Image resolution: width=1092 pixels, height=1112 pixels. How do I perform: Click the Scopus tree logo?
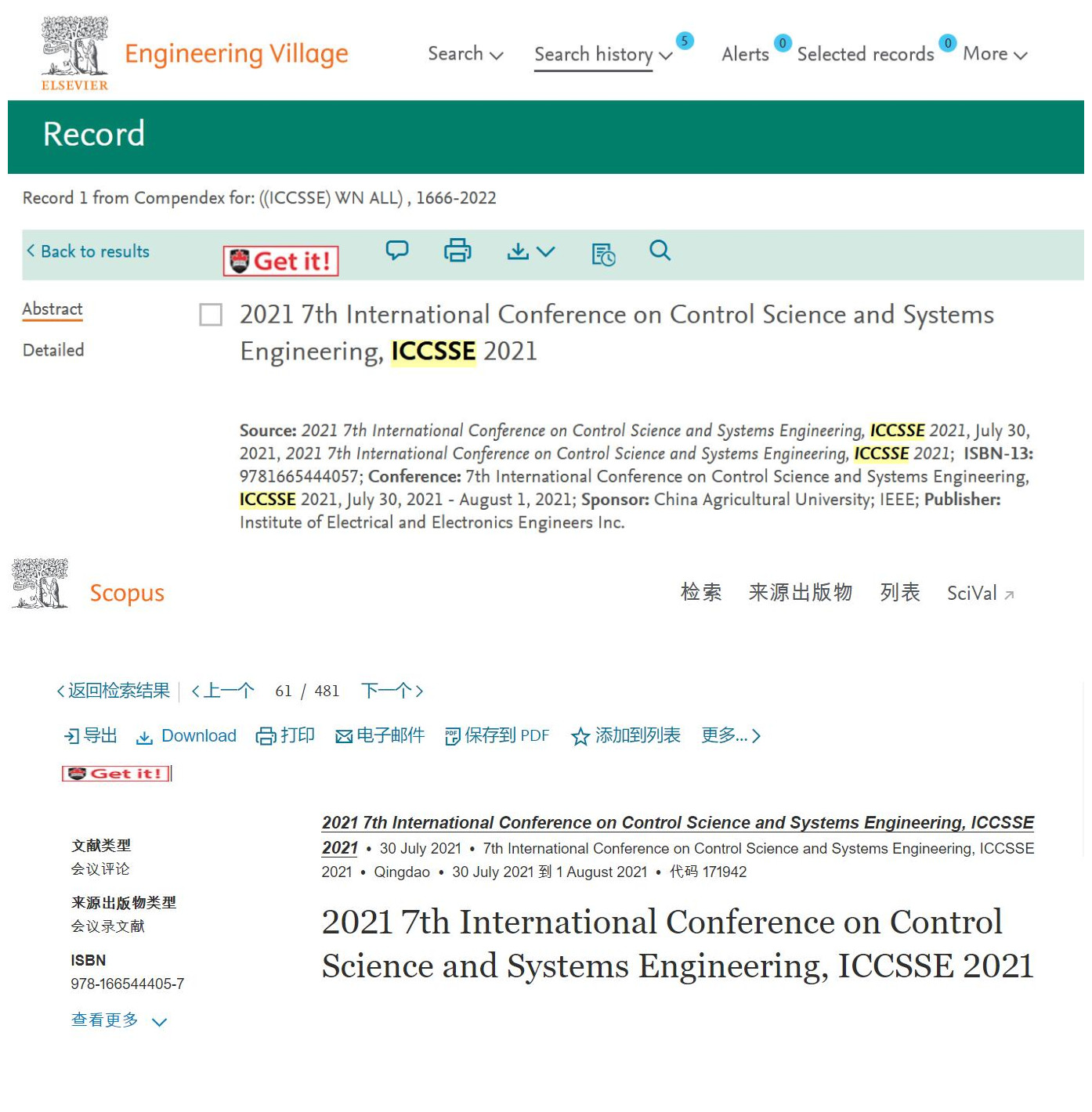(x=40, y=583)
